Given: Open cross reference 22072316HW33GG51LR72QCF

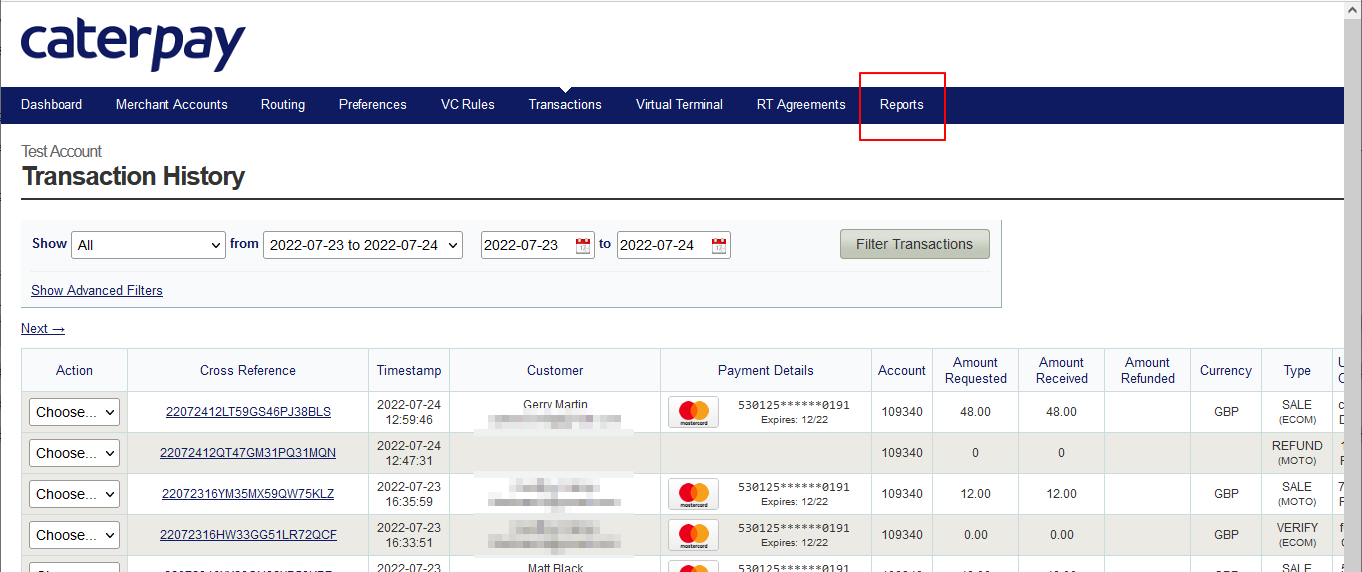Looking at the screenshot, I should pyautogui.click(x=248, y=535).
